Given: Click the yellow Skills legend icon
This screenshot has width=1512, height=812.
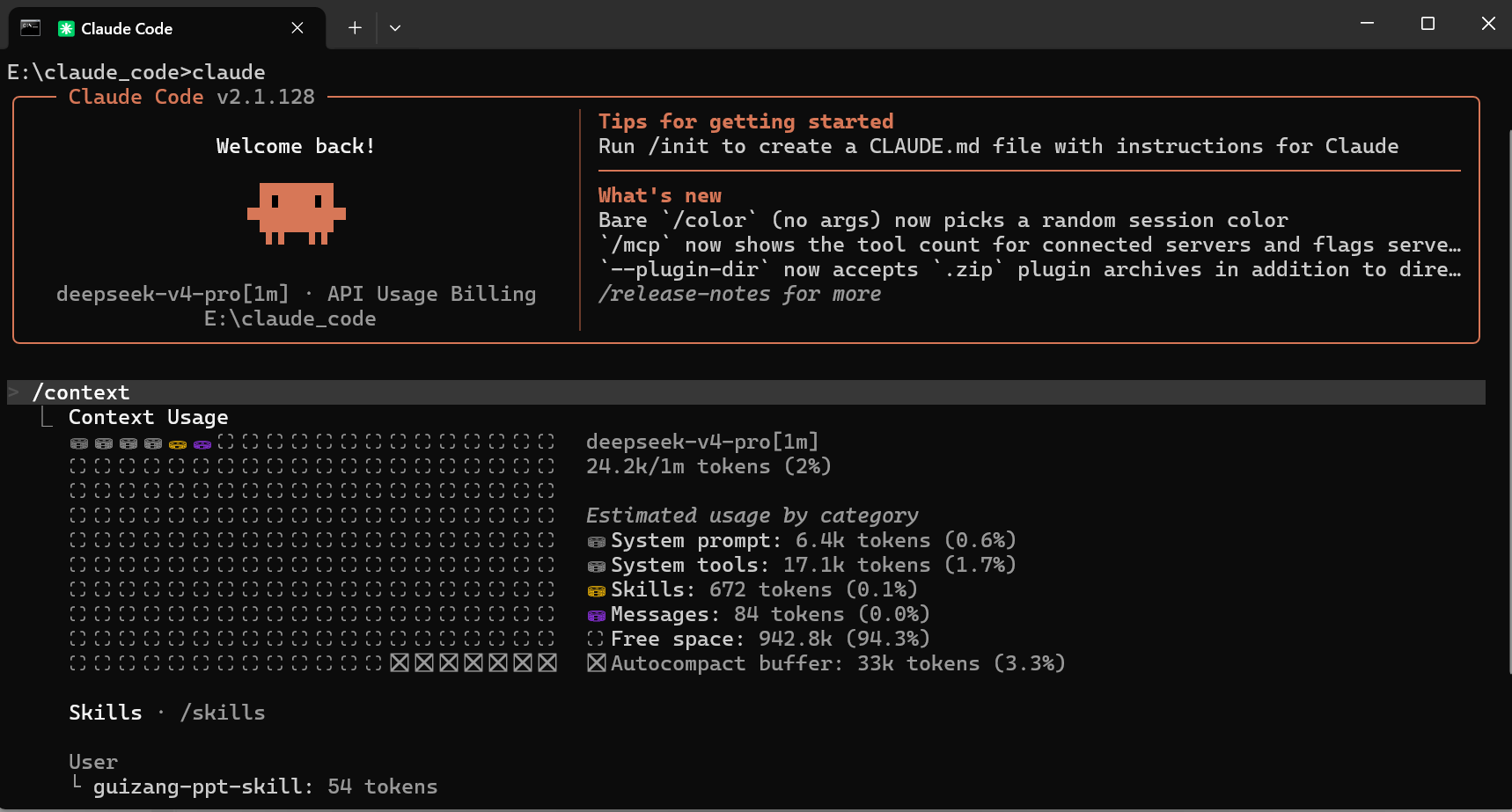Looking at the screenshot, I should click(x=596, y=590).
